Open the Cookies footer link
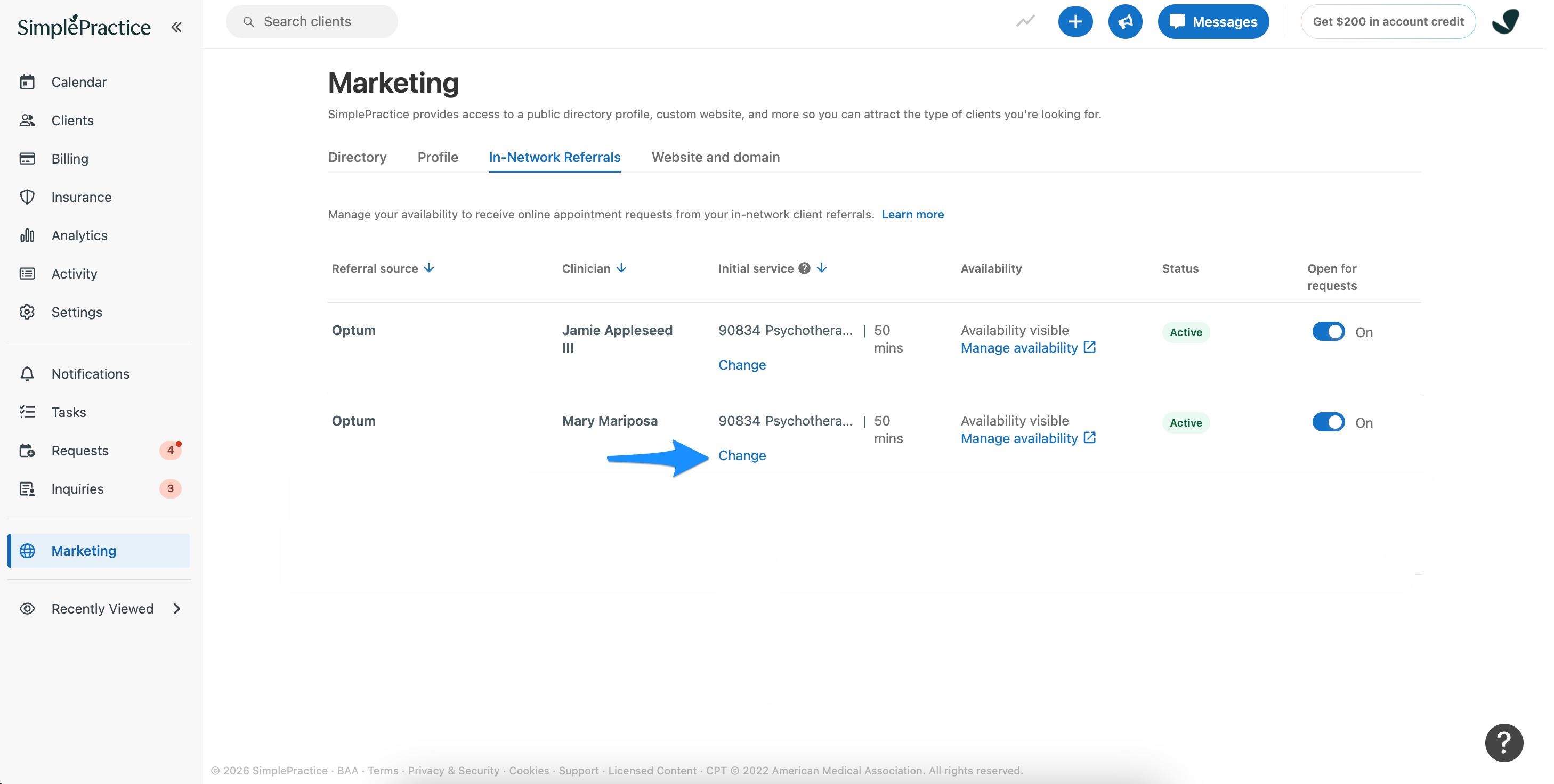 point(529,771)
